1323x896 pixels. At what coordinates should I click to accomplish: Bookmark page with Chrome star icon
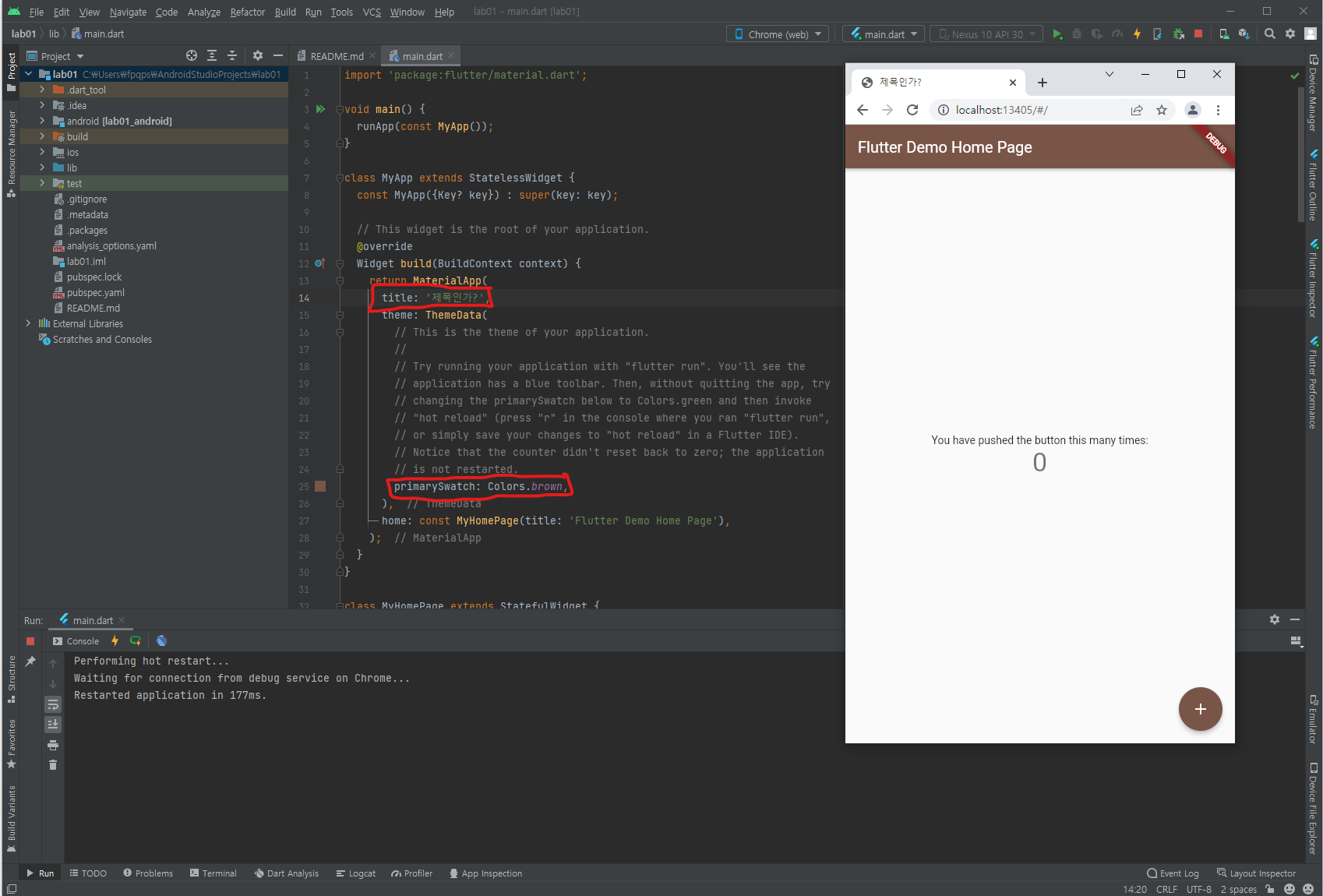pyautogui.click(x=1162, y=110)
